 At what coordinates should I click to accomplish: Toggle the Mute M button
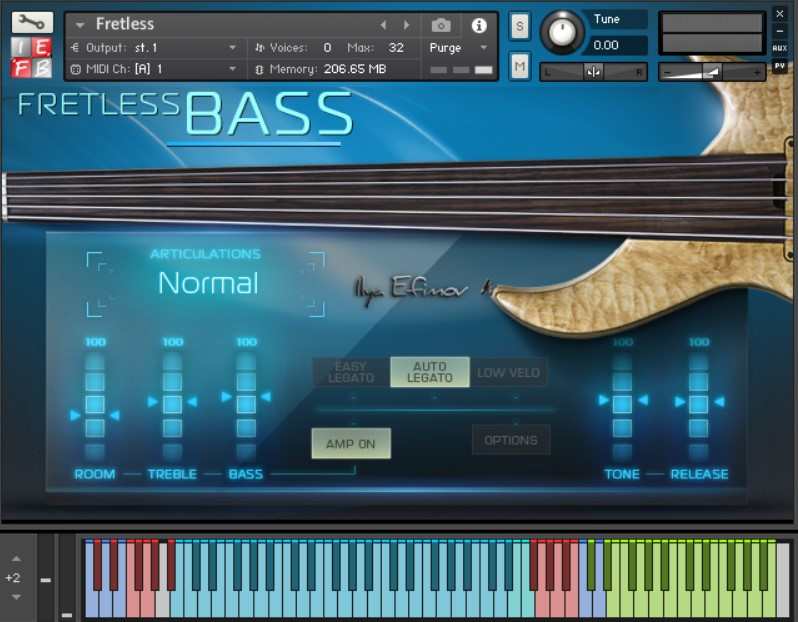pos(519,66)
